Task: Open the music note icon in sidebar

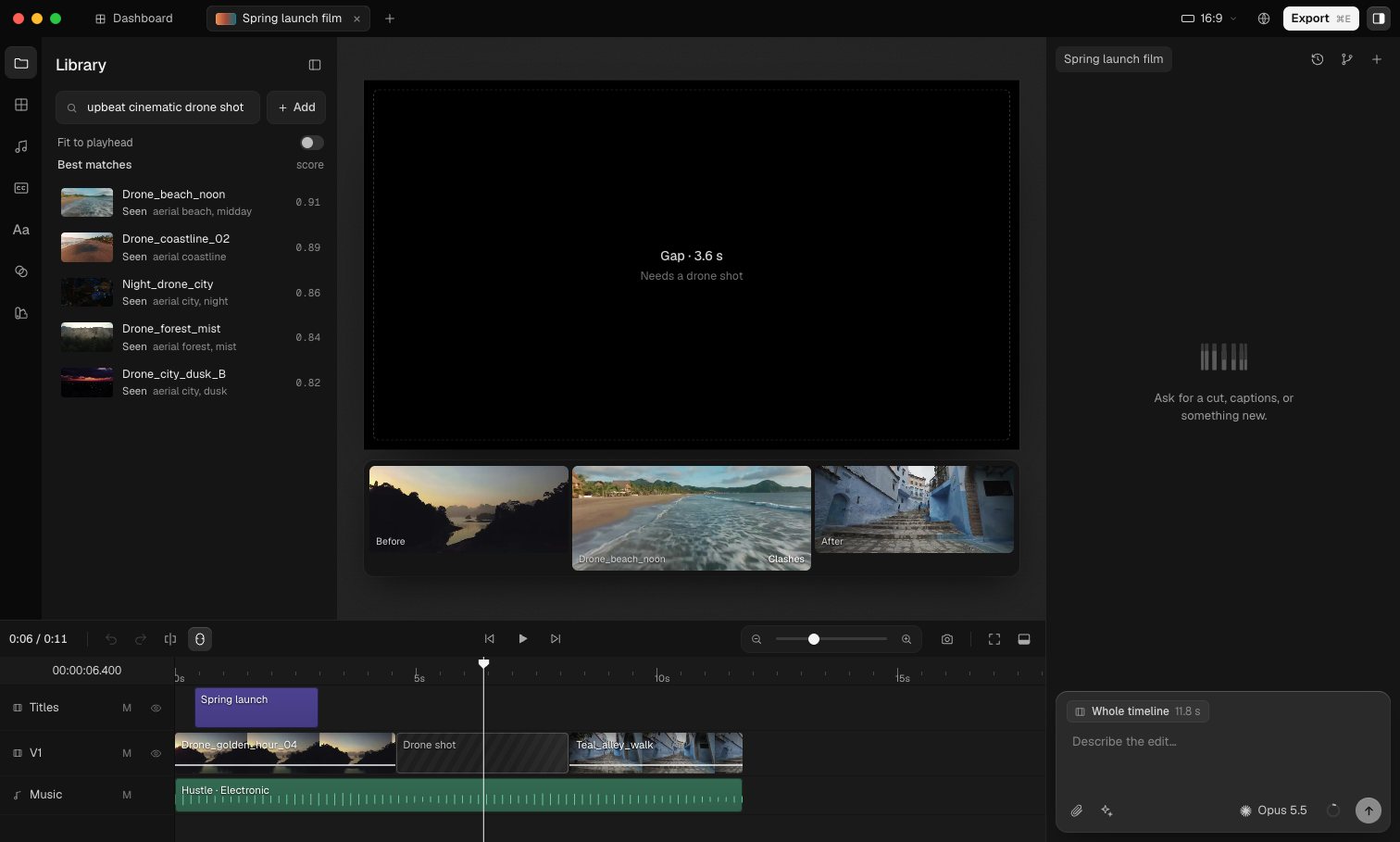Action: coord(20,146)
